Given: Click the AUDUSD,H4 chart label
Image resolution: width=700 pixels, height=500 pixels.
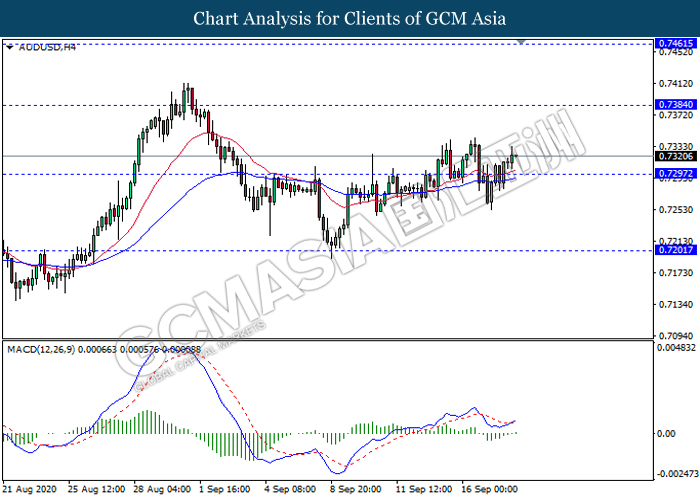Looking at the screenshot, I should (x=47, y=47).
